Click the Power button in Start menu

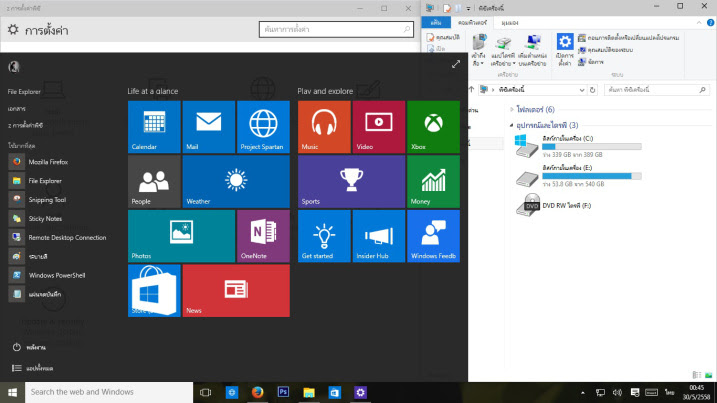click(29, 347)
